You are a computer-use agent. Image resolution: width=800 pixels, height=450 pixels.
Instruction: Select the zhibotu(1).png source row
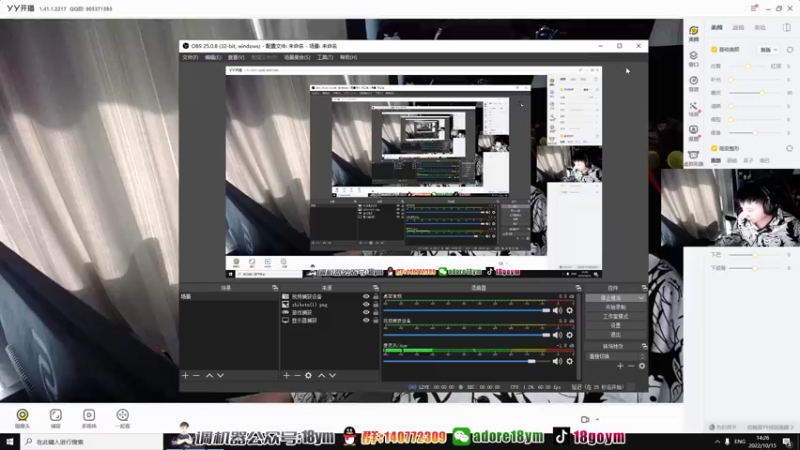[x=330, y=305]
